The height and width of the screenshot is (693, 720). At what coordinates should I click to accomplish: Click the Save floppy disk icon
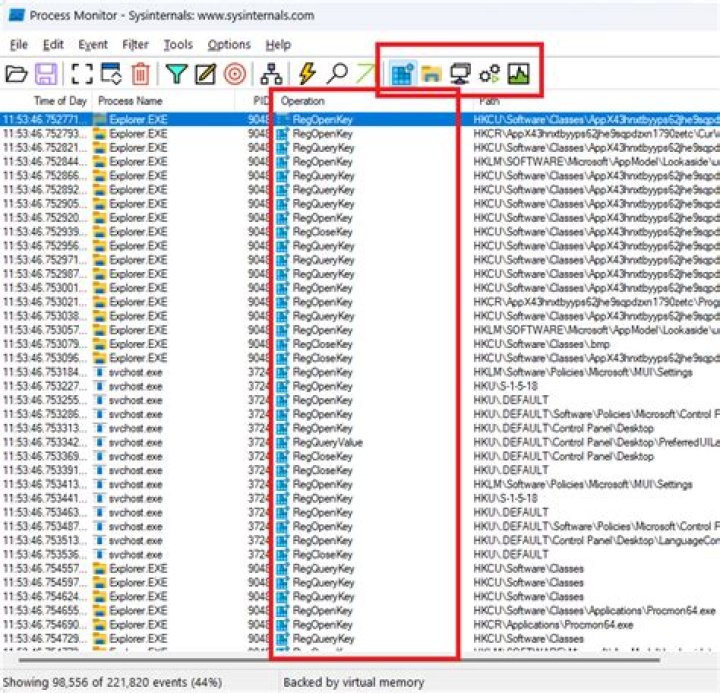pyautogui.click(x=46, y=73)
